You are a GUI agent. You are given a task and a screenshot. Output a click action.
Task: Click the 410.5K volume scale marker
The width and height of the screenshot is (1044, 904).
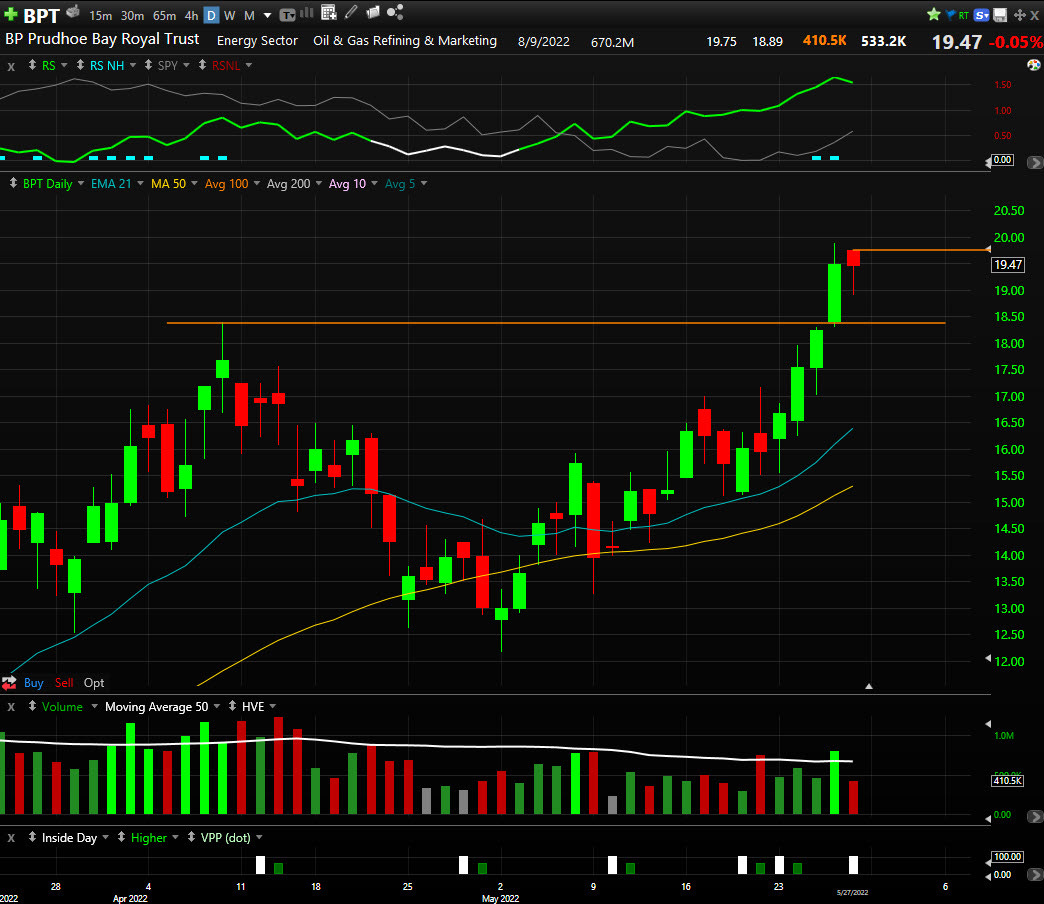1007,780
